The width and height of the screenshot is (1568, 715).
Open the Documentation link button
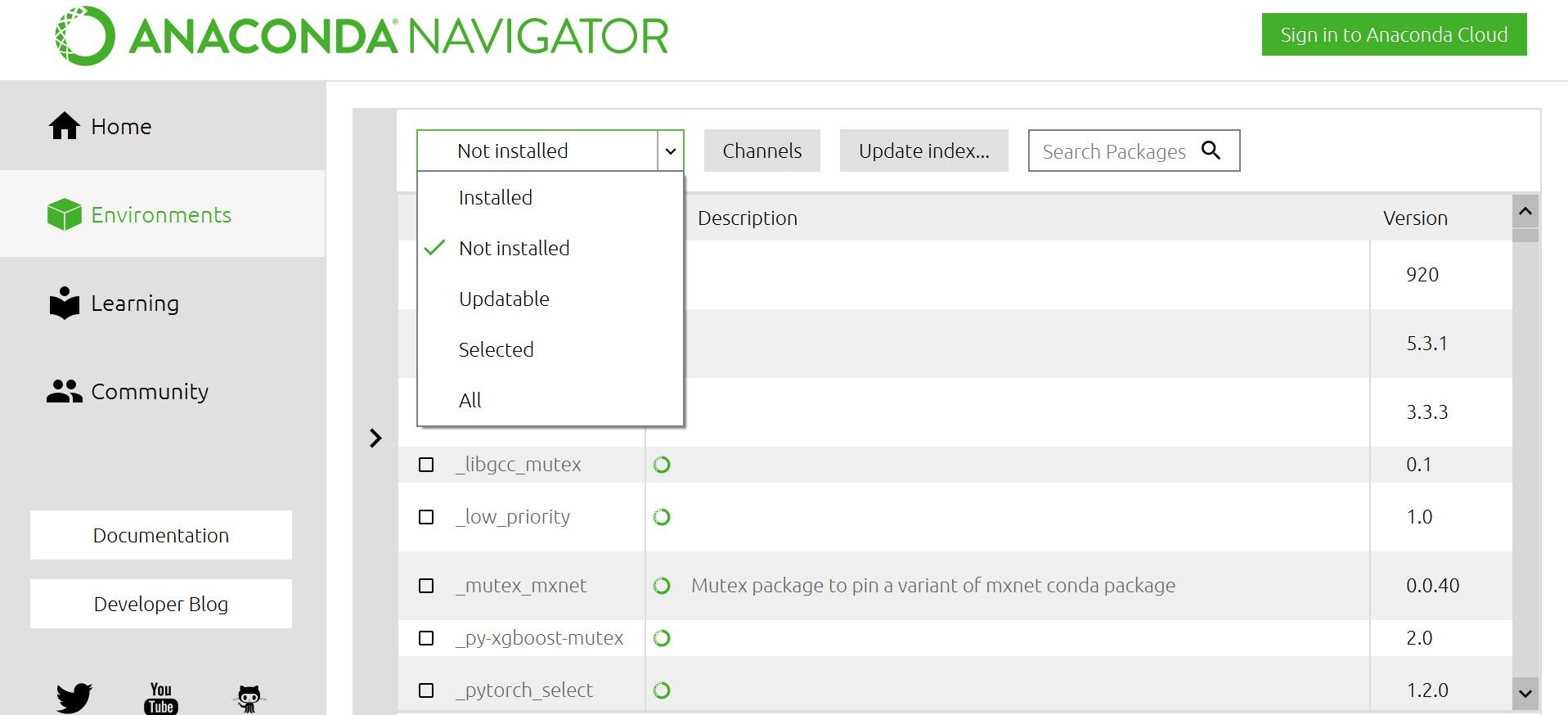point(161,535)
